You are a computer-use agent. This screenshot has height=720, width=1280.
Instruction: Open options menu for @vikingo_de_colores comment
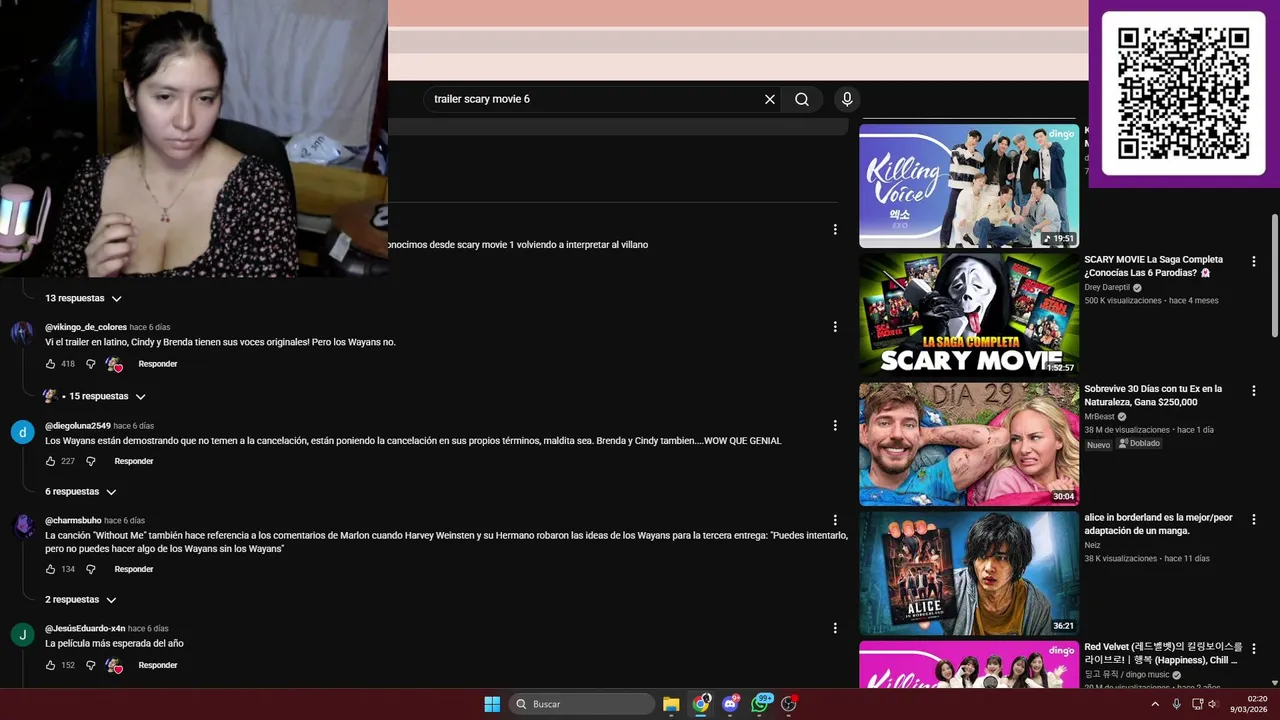pos(835,327)
